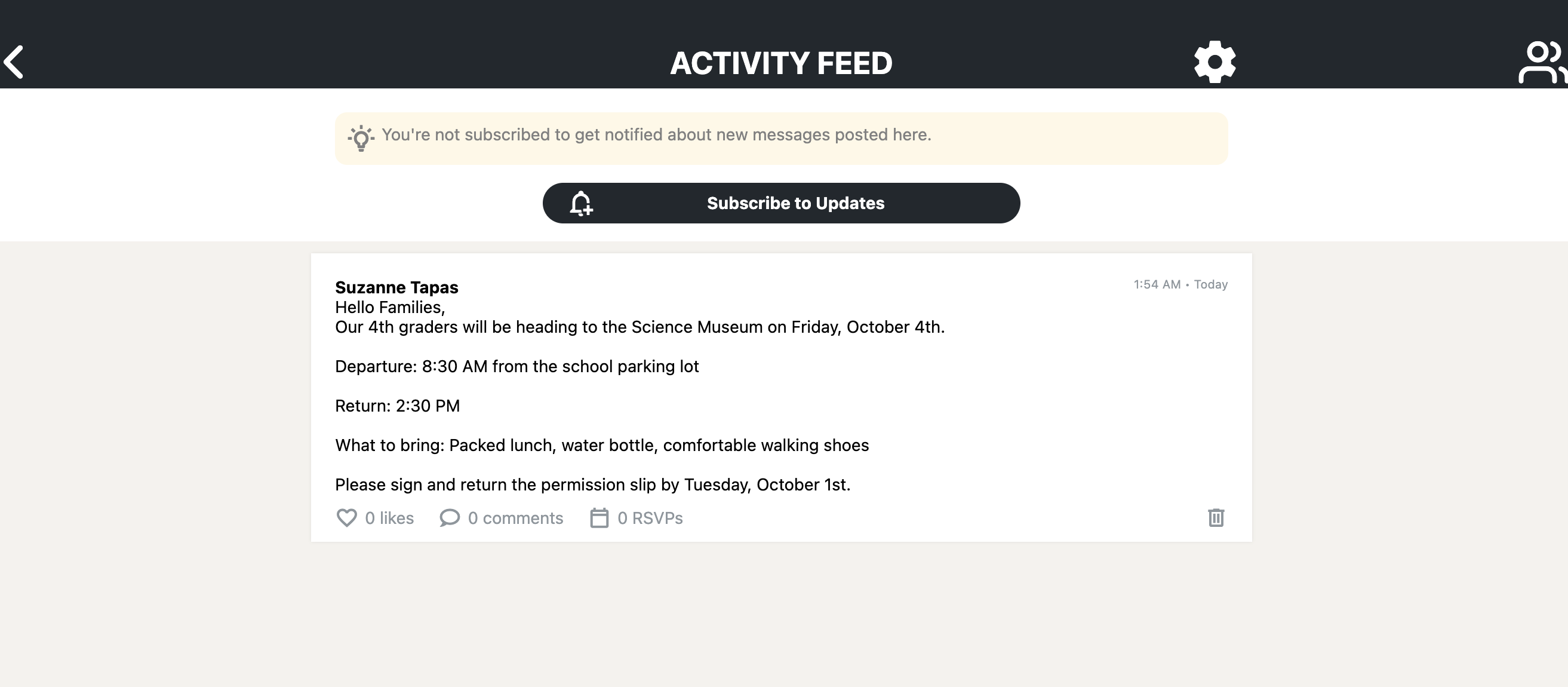Click the lightbulb tip icon in the banner
Image resolution: width=1568 pixels, height=687 pixels.
pyautogui.click(x=361, y=137)
